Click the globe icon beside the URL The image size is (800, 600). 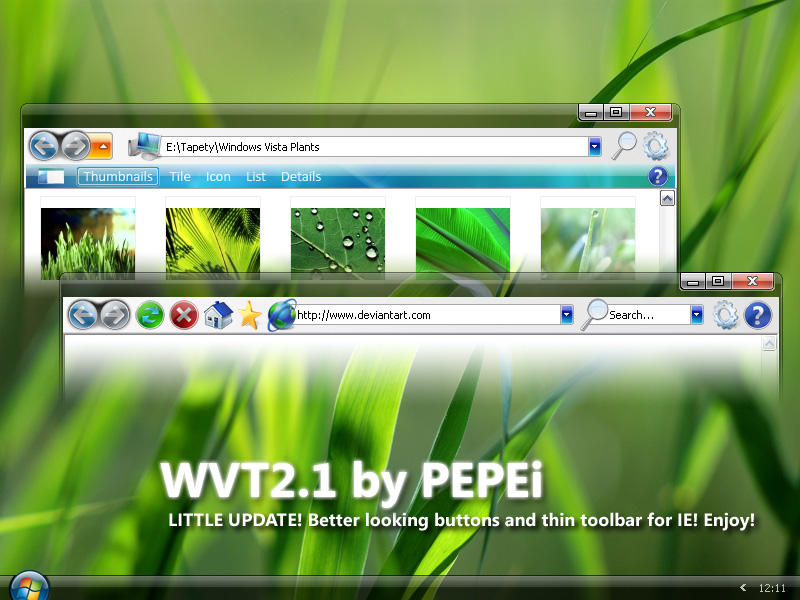tap(282, 315)
